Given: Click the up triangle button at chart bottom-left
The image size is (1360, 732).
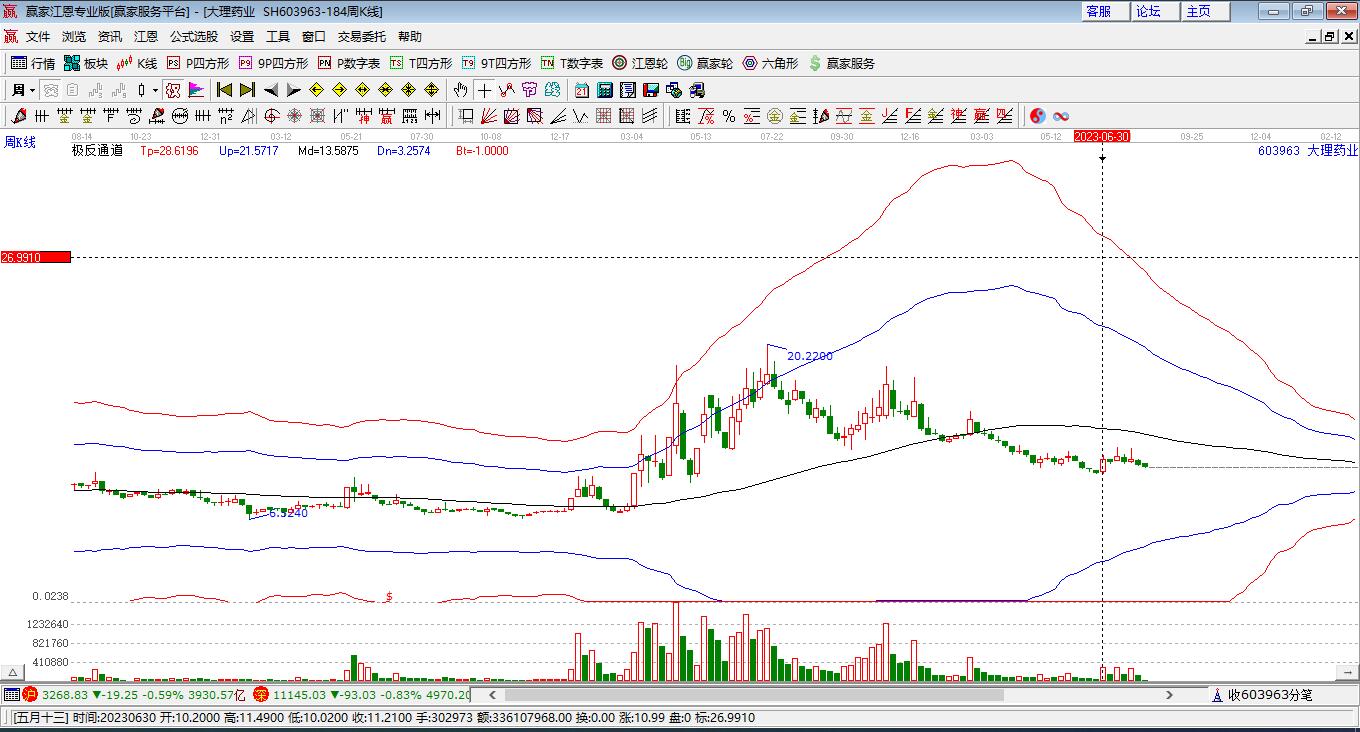Looking at the screenshot, I should (13, 673).
